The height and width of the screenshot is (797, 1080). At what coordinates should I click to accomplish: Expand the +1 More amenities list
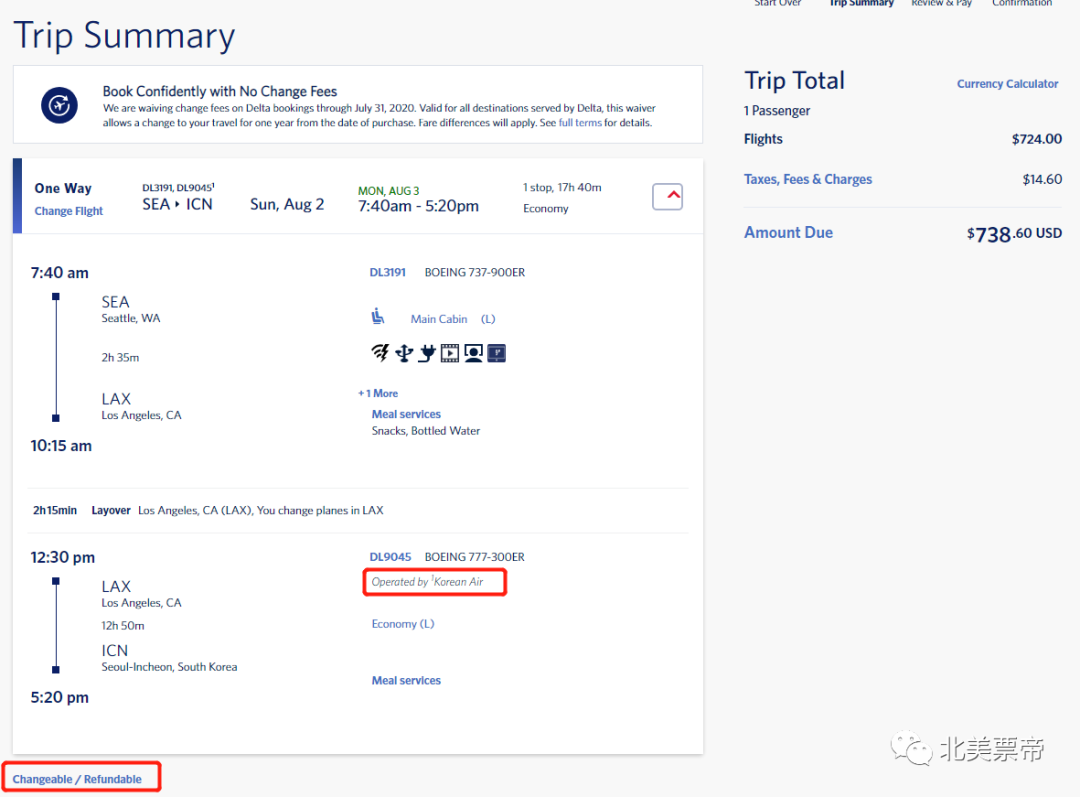pos(378,393)
